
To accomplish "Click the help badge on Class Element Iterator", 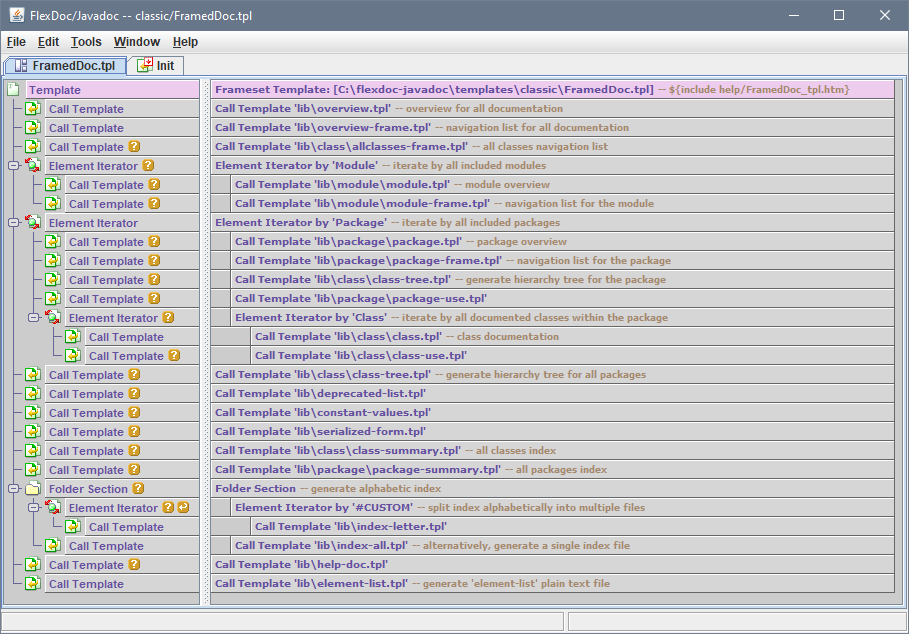I will (x=168, y=318).
